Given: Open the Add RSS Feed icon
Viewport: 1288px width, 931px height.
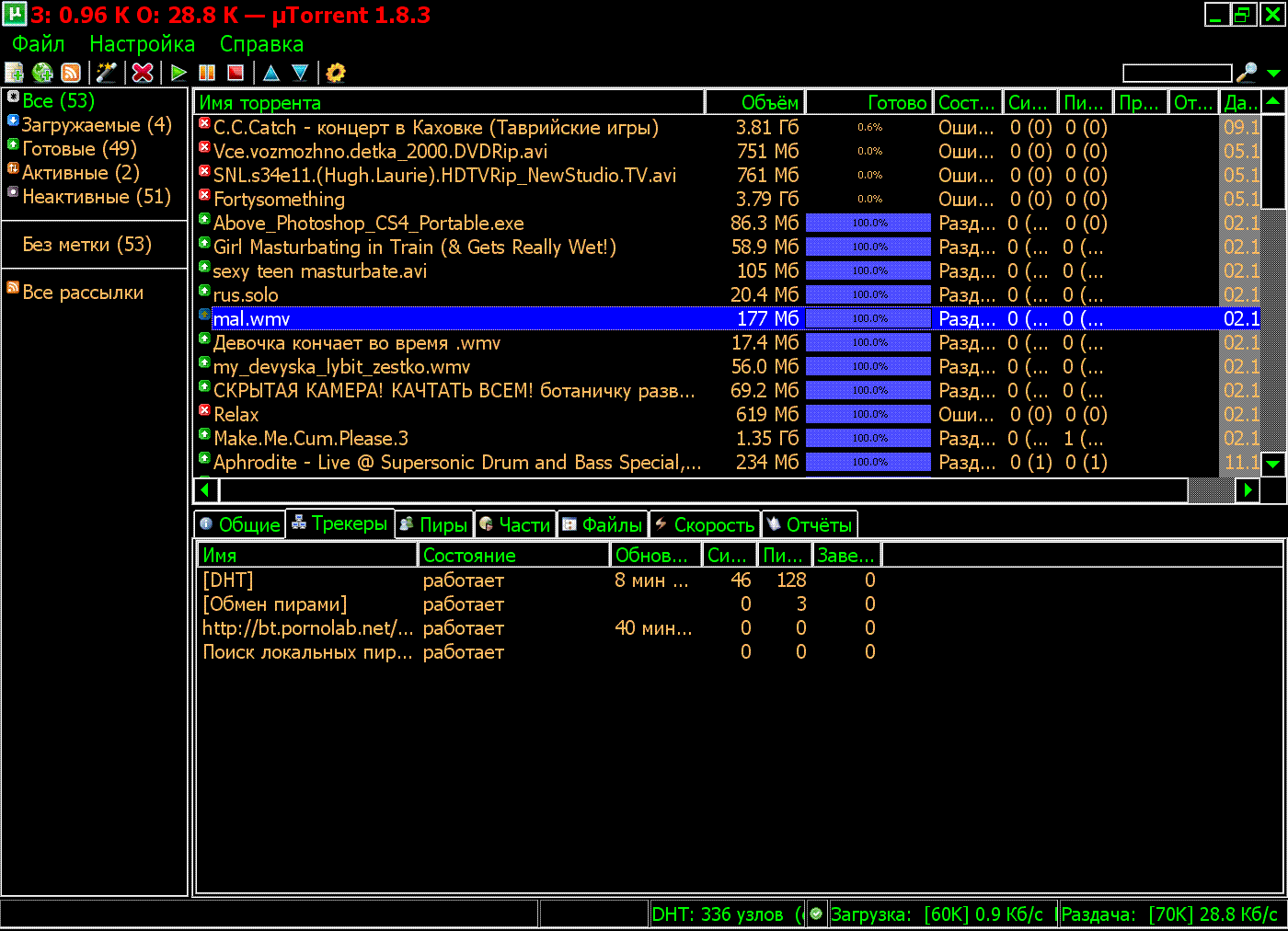Looking at the screenshot, I should (71, 73).
